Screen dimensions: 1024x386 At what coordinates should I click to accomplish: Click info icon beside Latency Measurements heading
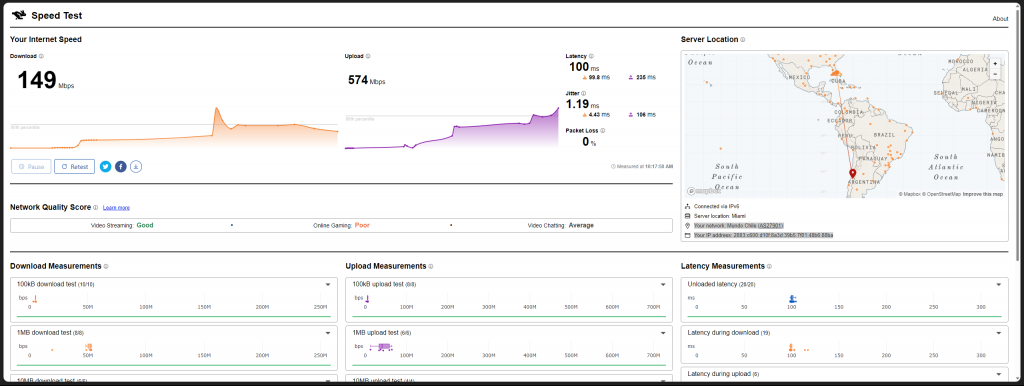(x=769, y=266)
